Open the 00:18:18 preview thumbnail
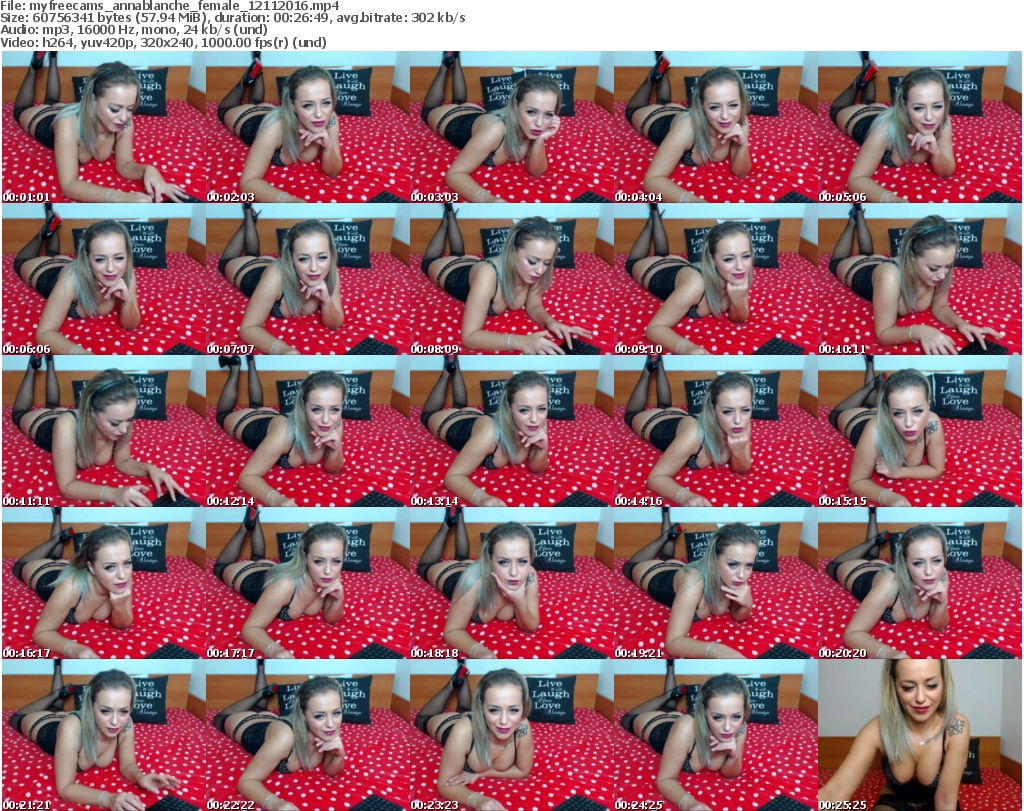Viewport: 1024px width, 811px height. tap(511, 584)
